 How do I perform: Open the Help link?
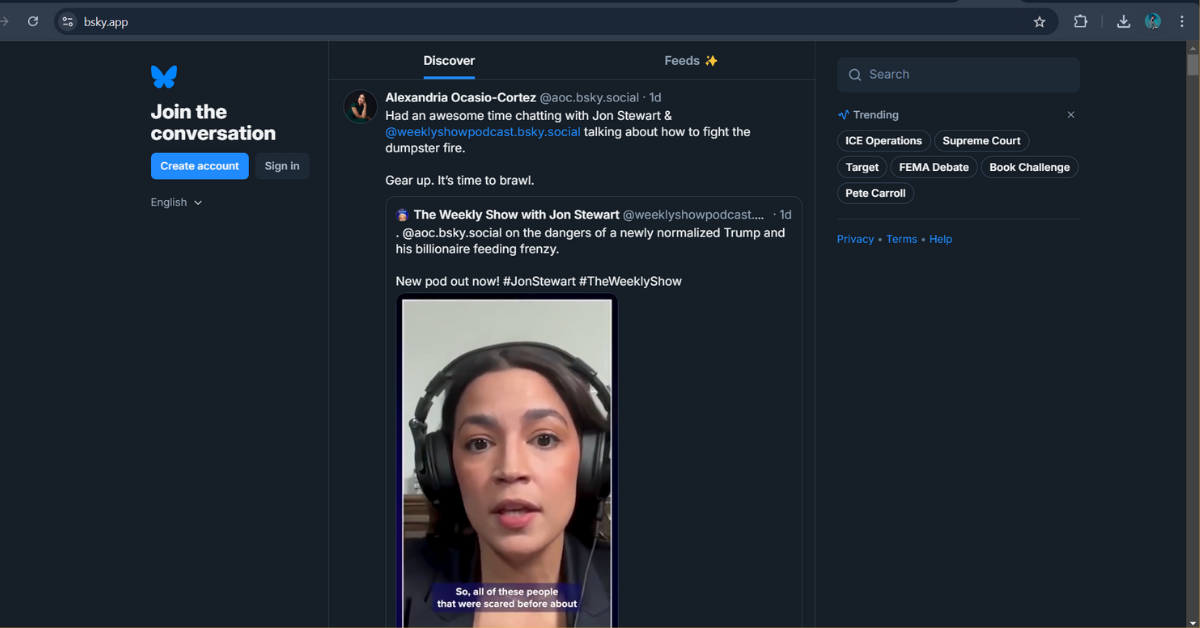(x=940, y=239)
